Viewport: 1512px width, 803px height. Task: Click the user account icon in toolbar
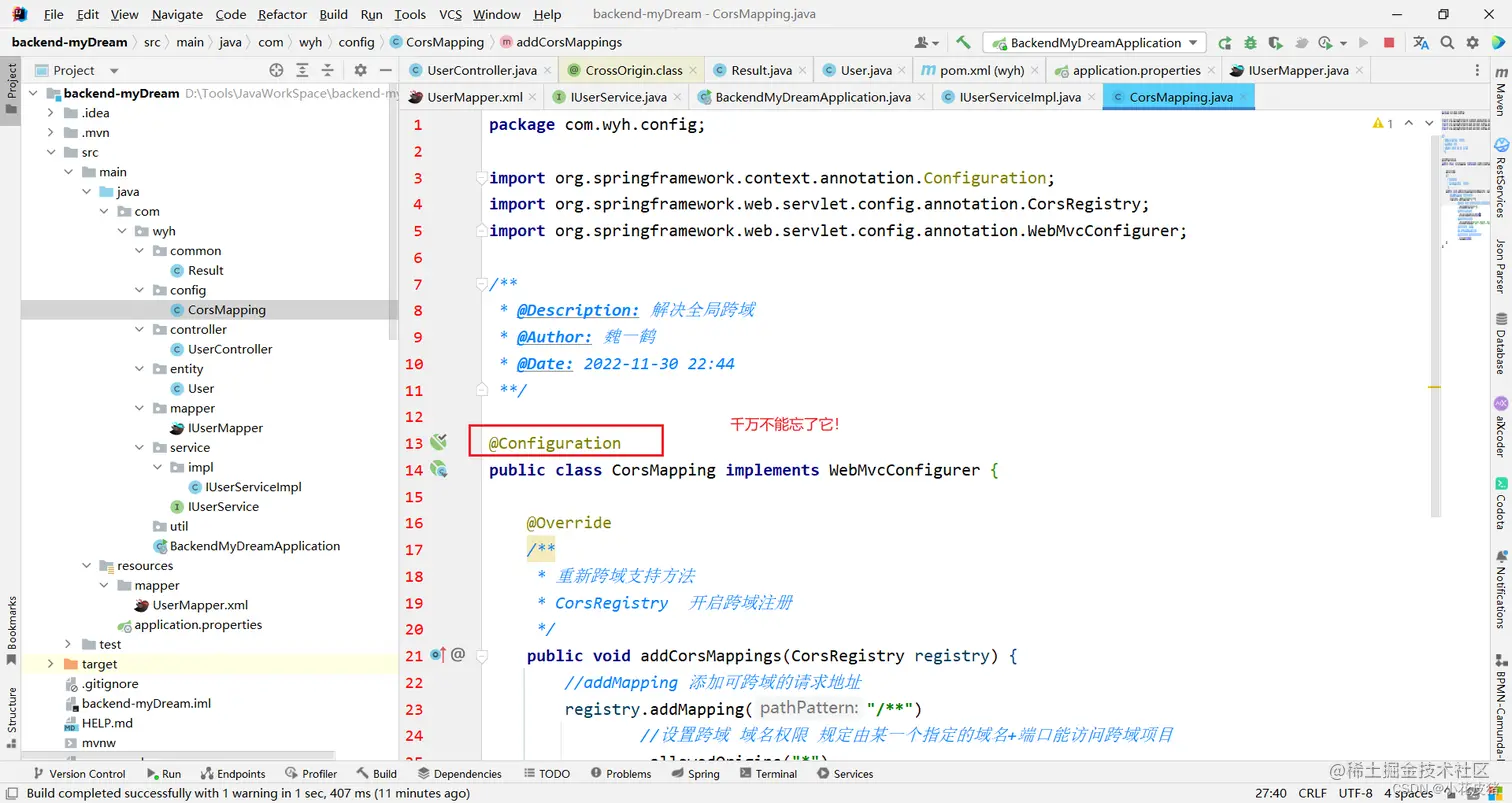(926, 43)
